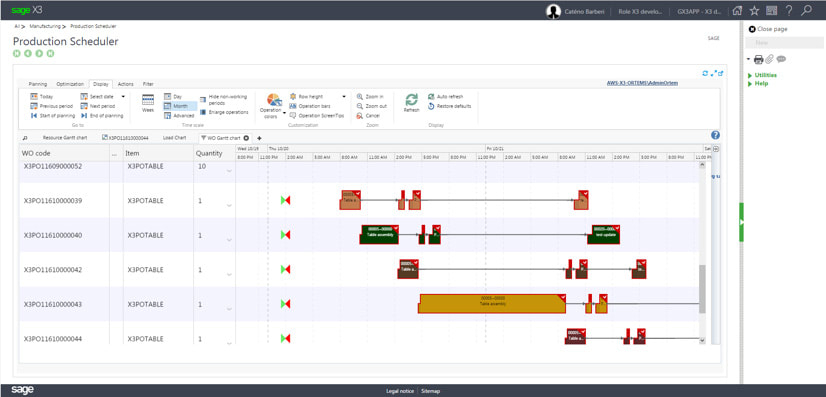Open the Planning ribbon tab
This screenshot has width=826, height=397.
pos(37,84)
